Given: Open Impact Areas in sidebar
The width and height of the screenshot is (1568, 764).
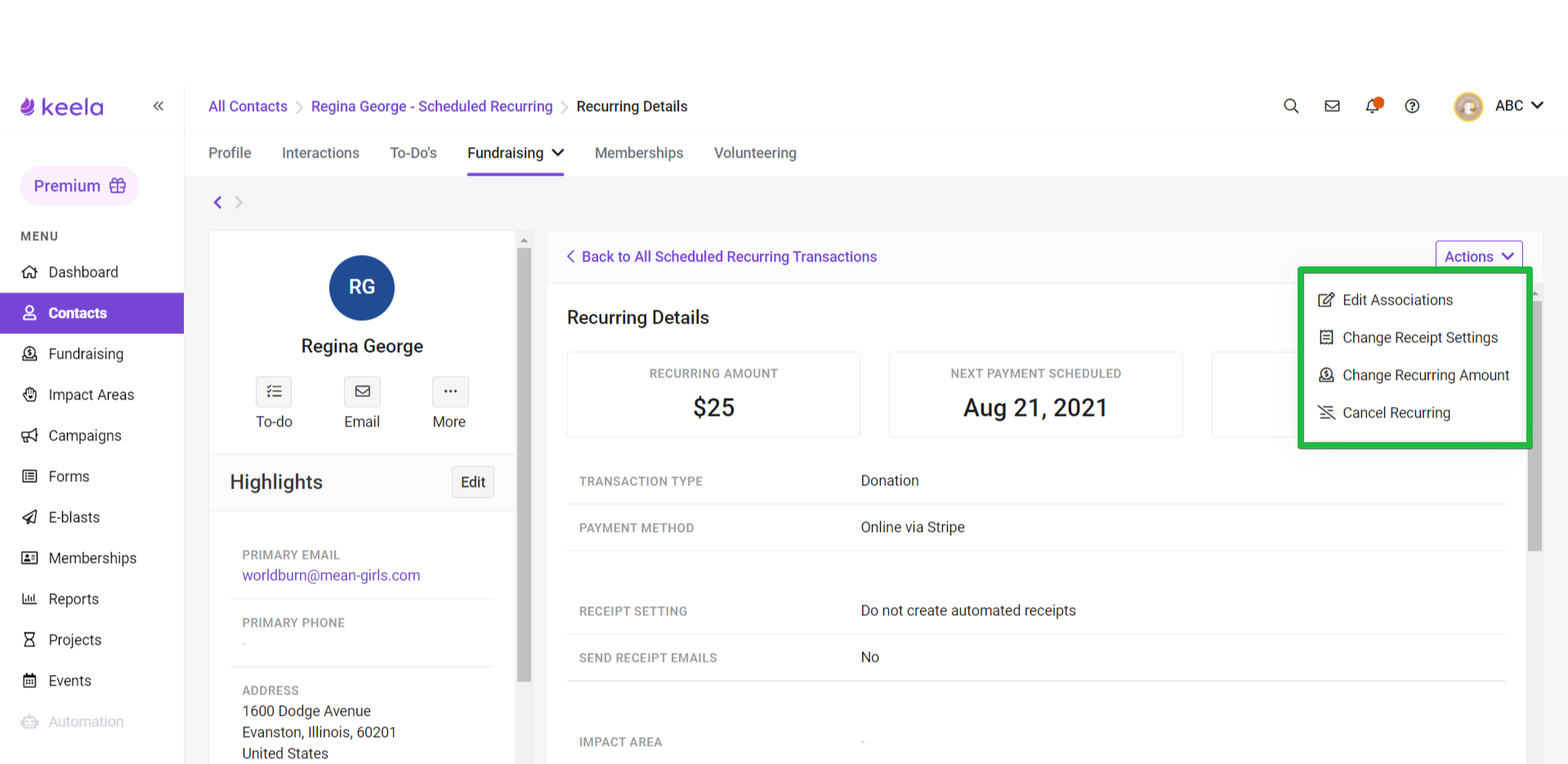Looking at the screenshot, I should point(92,395).
